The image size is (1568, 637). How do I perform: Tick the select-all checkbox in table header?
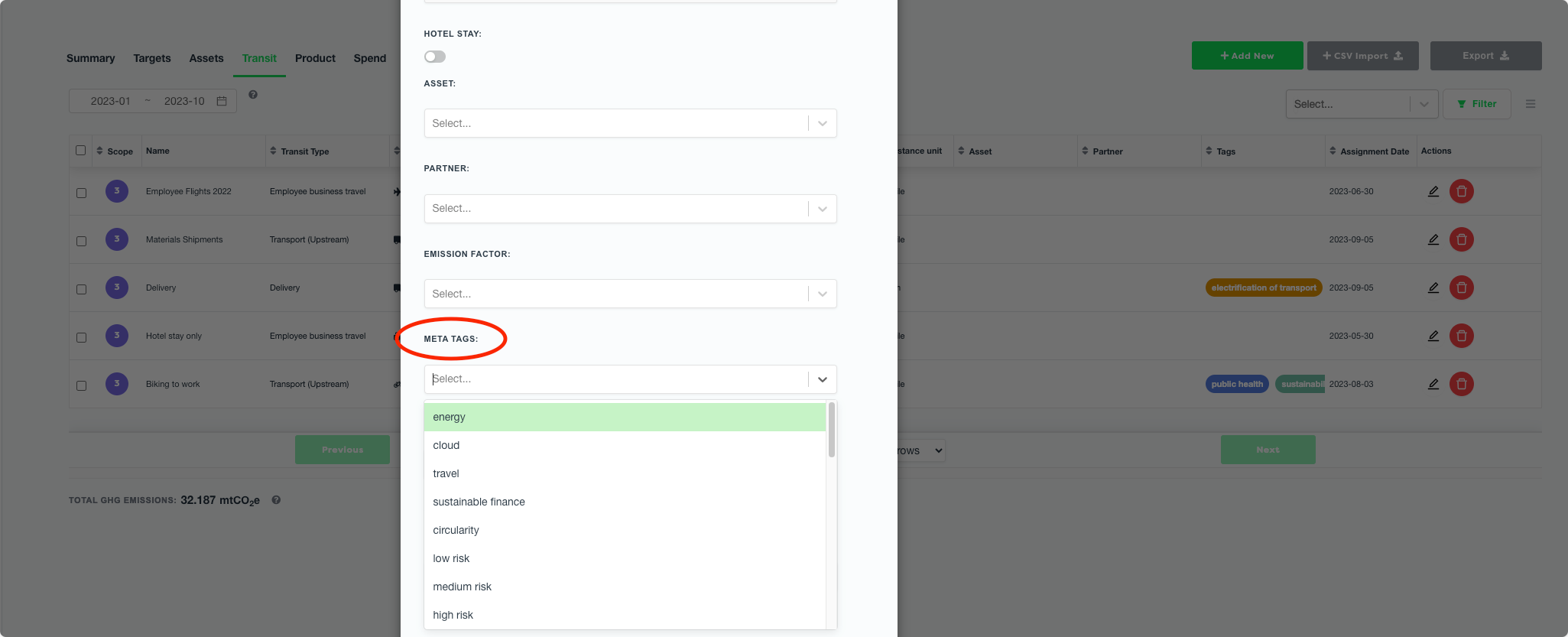pos(81,151)
